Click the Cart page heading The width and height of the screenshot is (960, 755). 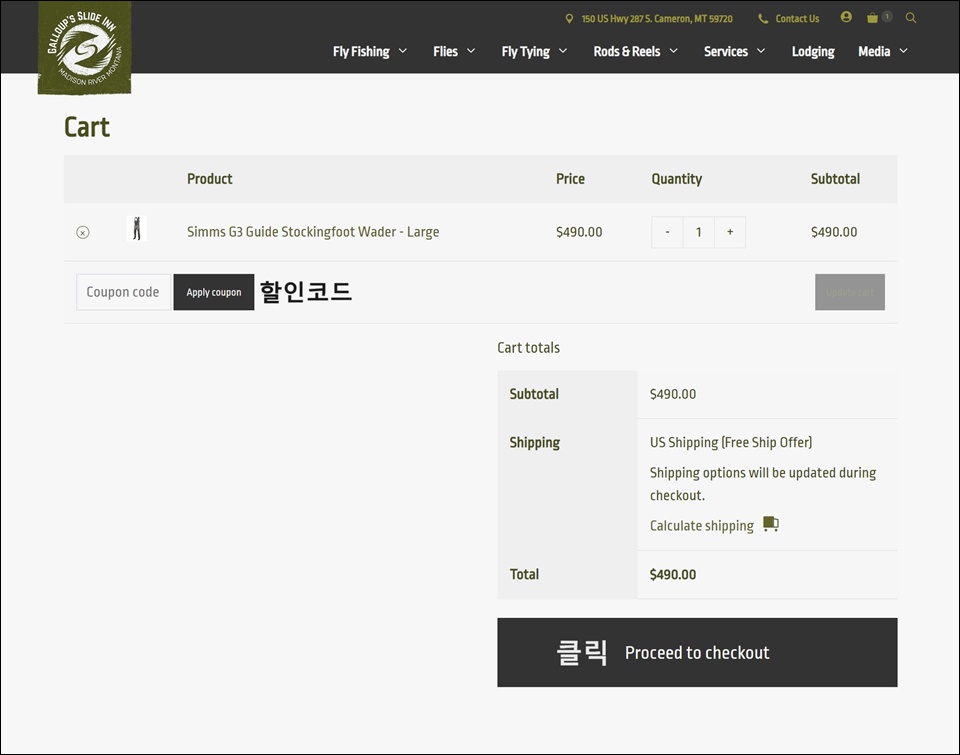(x=87, y=127)
